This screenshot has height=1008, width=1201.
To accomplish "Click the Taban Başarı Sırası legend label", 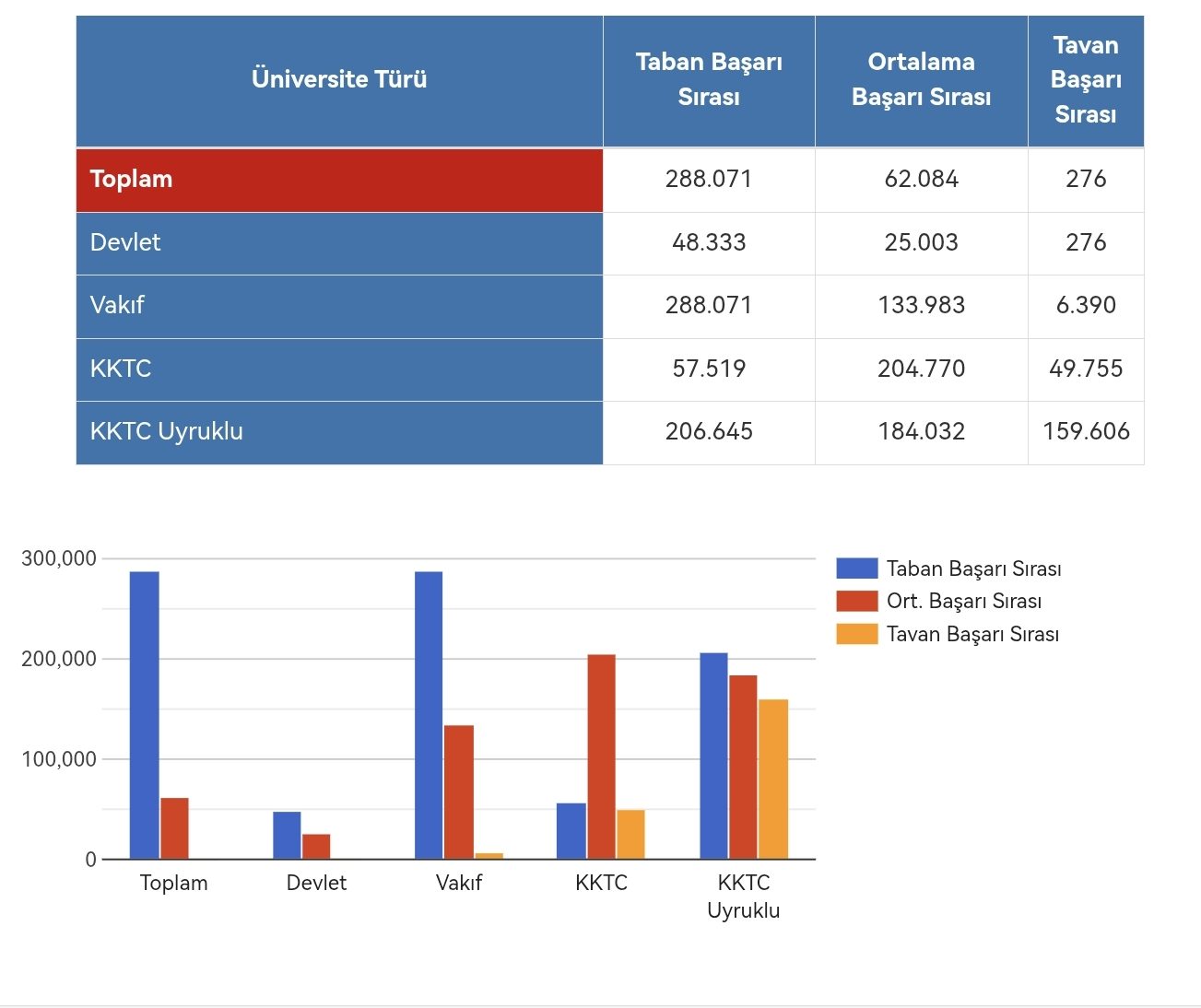I will 974,568.
